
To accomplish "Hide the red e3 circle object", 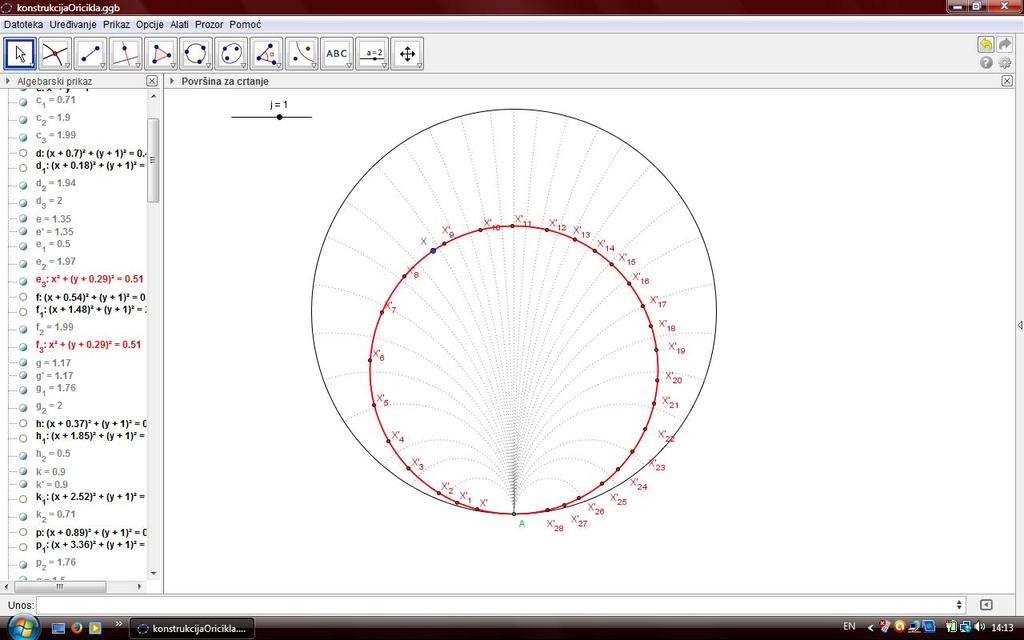I will coord(23,281).
